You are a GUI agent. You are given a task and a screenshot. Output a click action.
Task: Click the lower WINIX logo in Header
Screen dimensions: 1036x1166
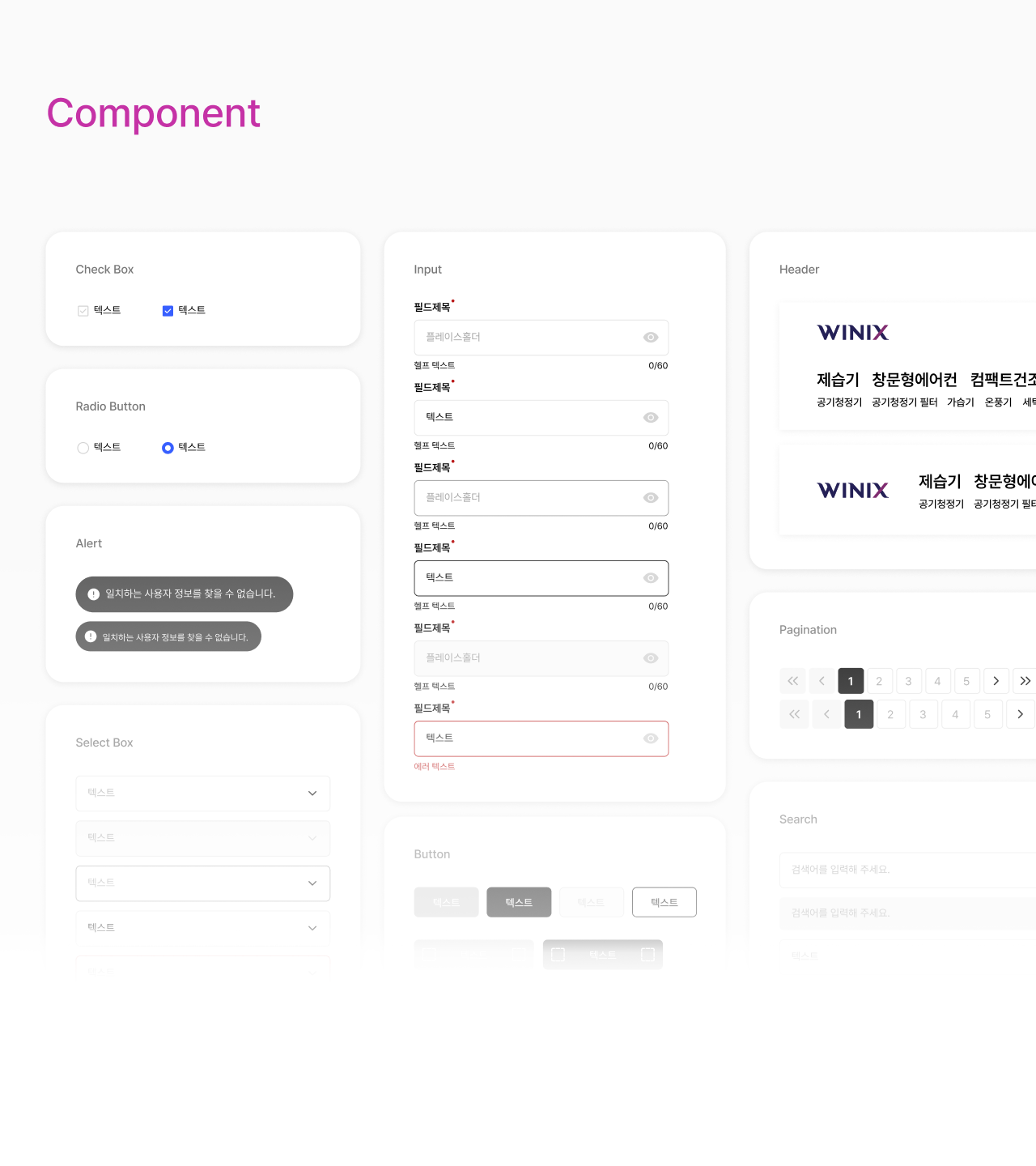tap(852, 491)
